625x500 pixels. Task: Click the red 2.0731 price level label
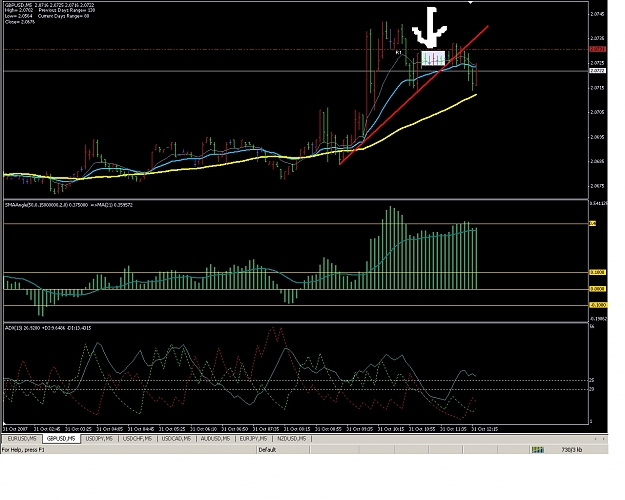coord(597,49)
